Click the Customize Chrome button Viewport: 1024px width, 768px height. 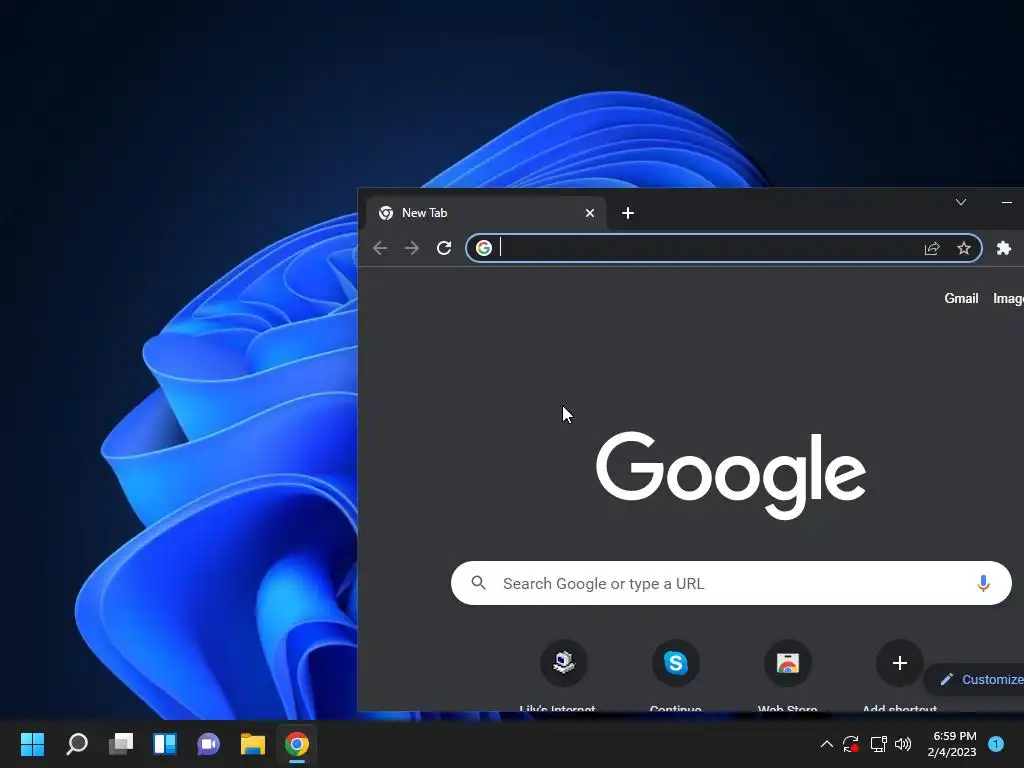pos(976,679)
